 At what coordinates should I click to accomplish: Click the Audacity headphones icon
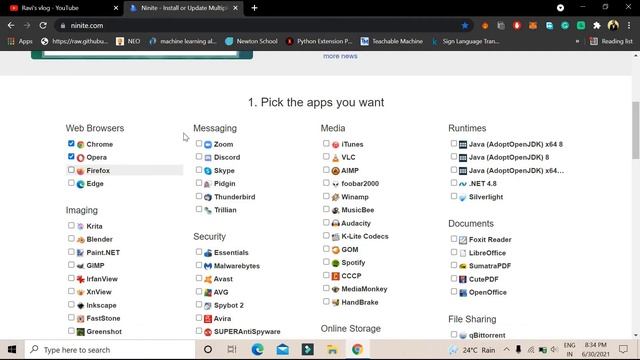(x=336, y=223)
